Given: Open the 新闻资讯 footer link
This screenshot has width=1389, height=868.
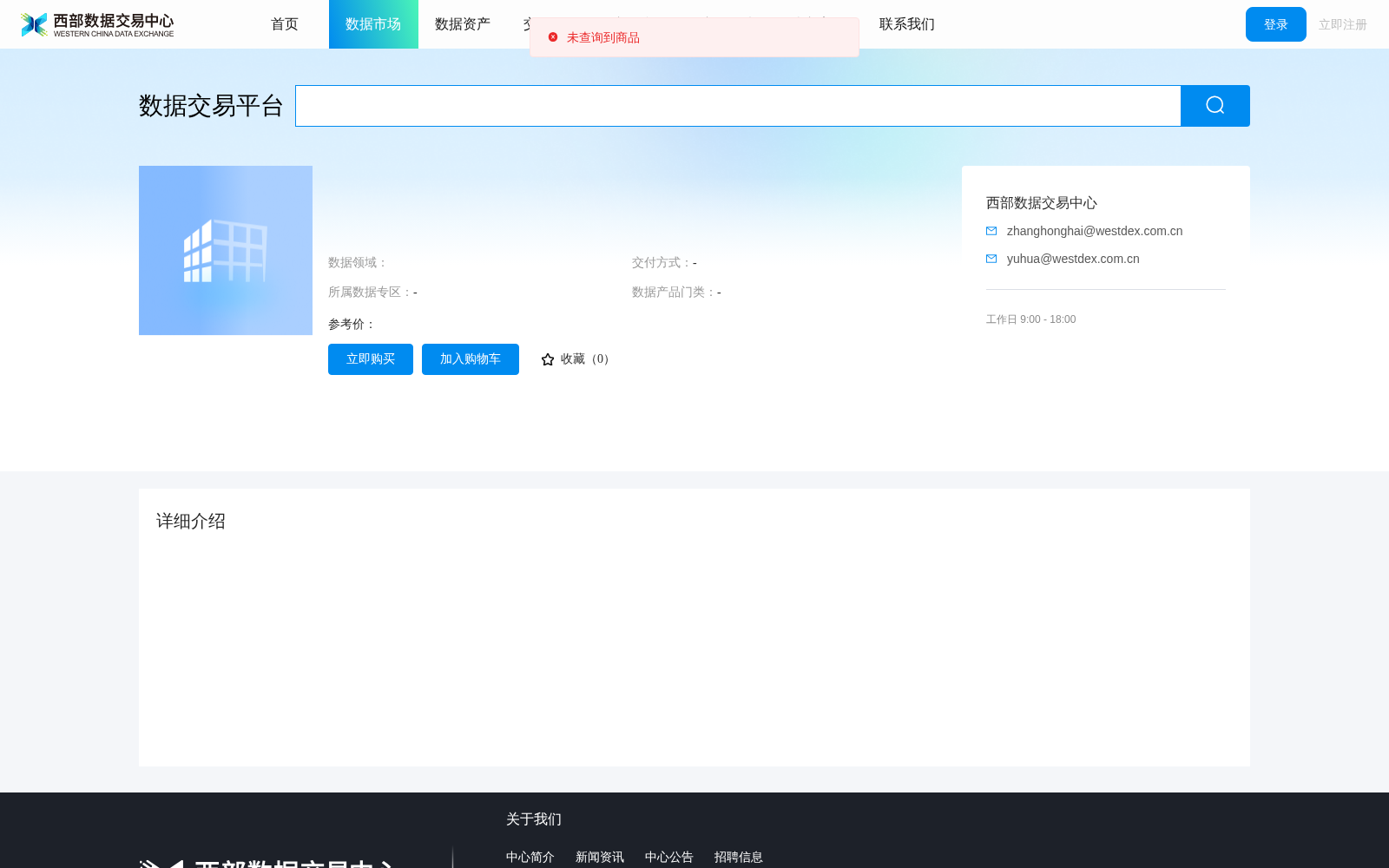Looking at the screenshot, I should pos(600,857).
